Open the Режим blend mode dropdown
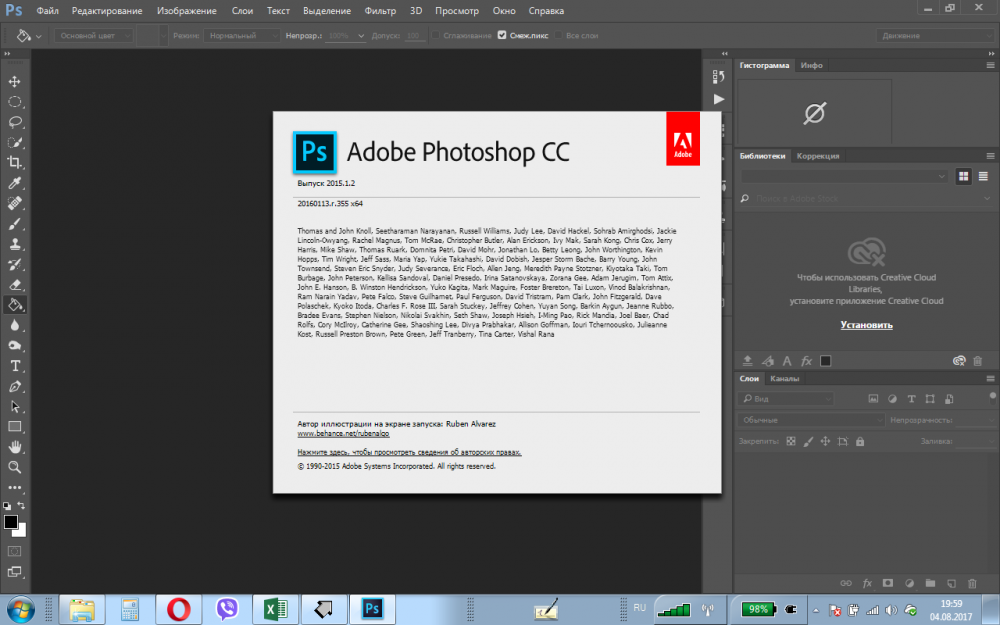Screen dimensions: 1000x625 coord(242,35)
